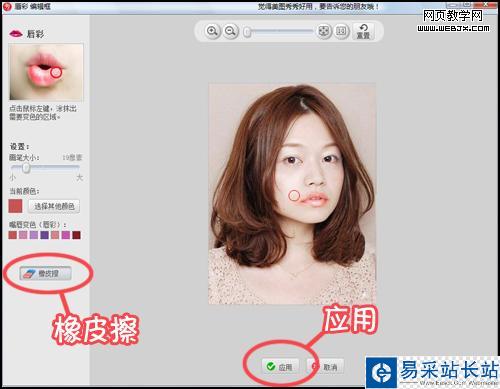
Task: Click the 画笔大小 brush size slider handle
Action: pyautogui.click(x=26, y=168)
